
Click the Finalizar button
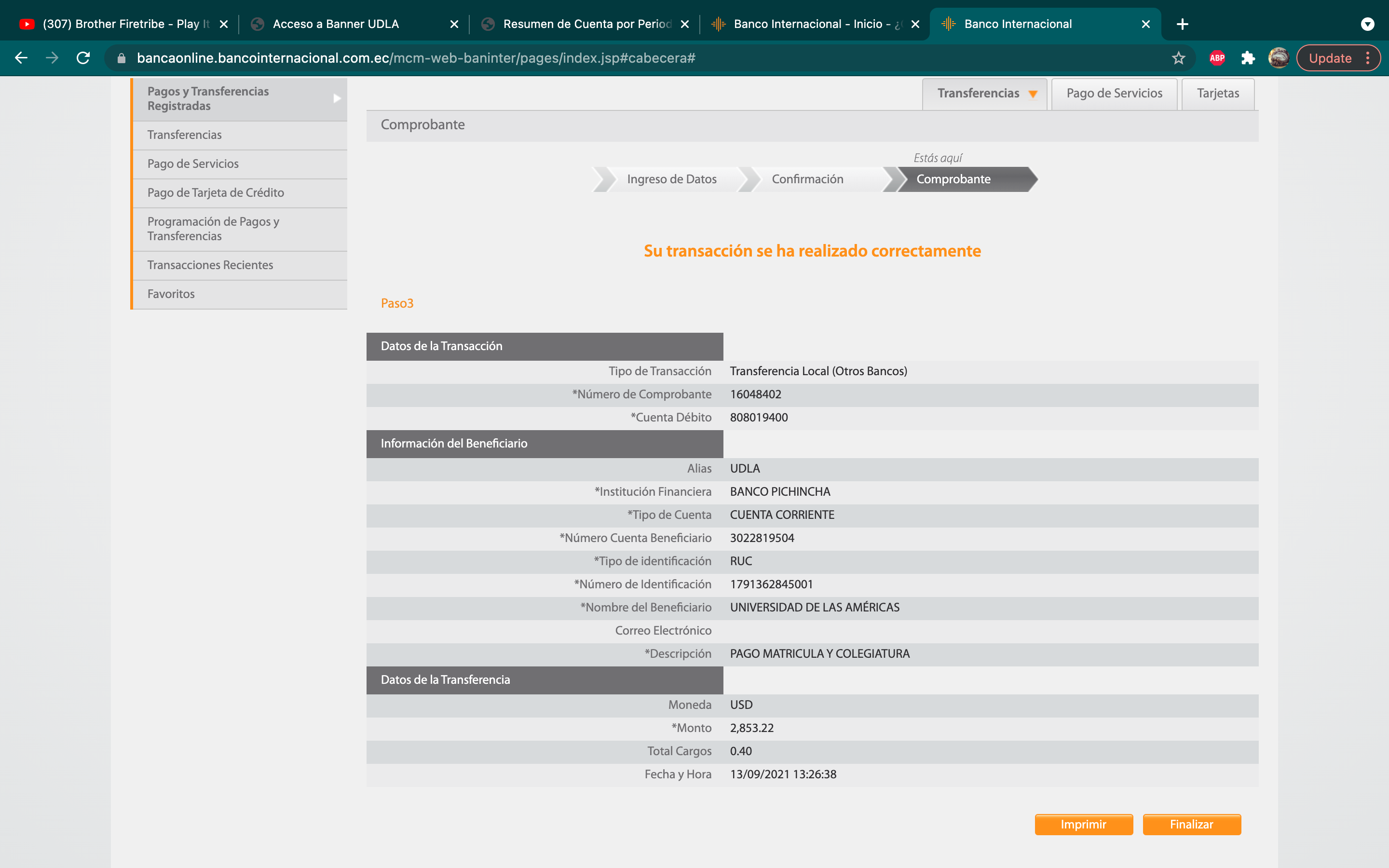pyautogui.click(x=1192, y=825)
